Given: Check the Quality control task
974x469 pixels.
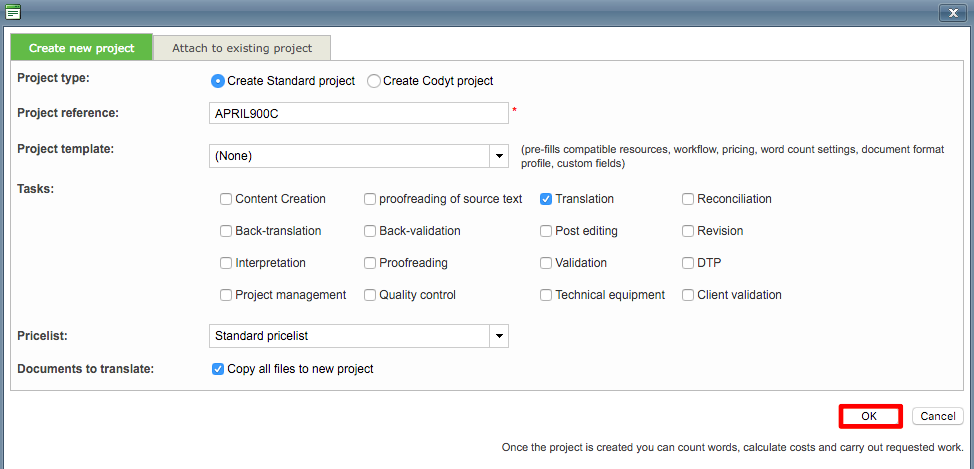Looking at the screenshot, I should tap(370, 295).
